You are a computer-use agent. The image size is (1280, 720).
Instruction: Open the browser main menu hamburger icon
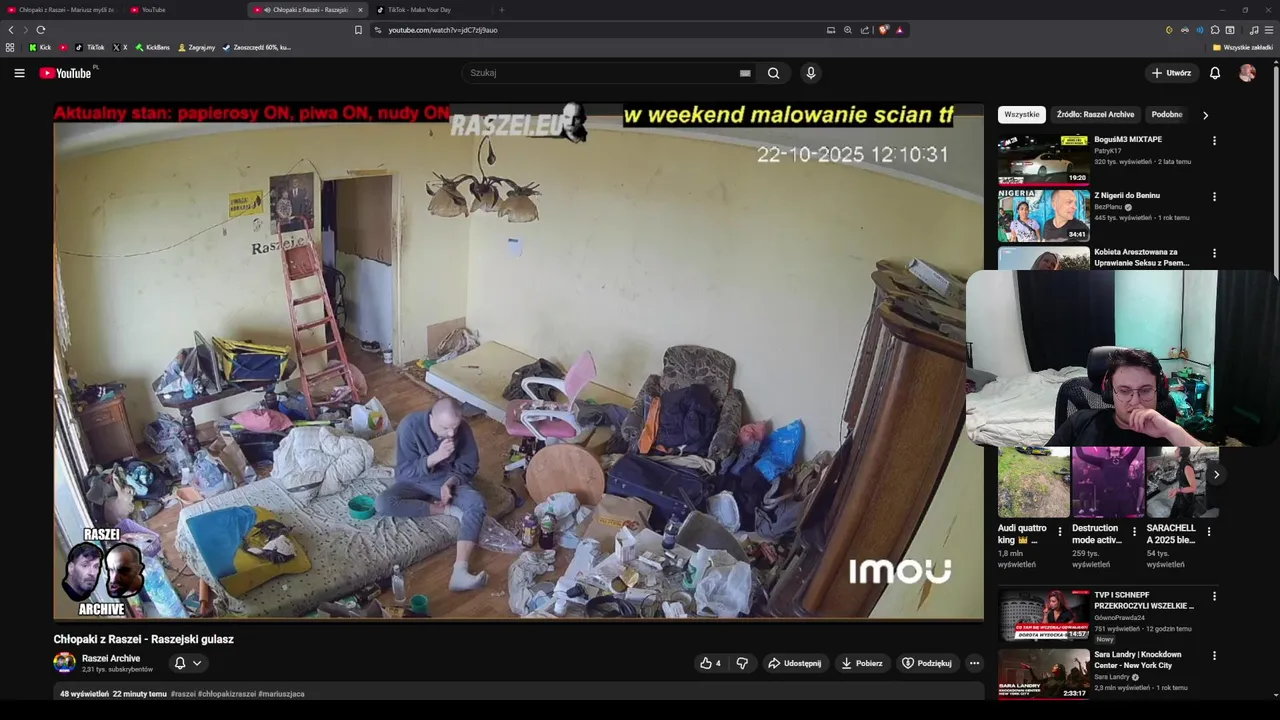[x=1269, y=30]
